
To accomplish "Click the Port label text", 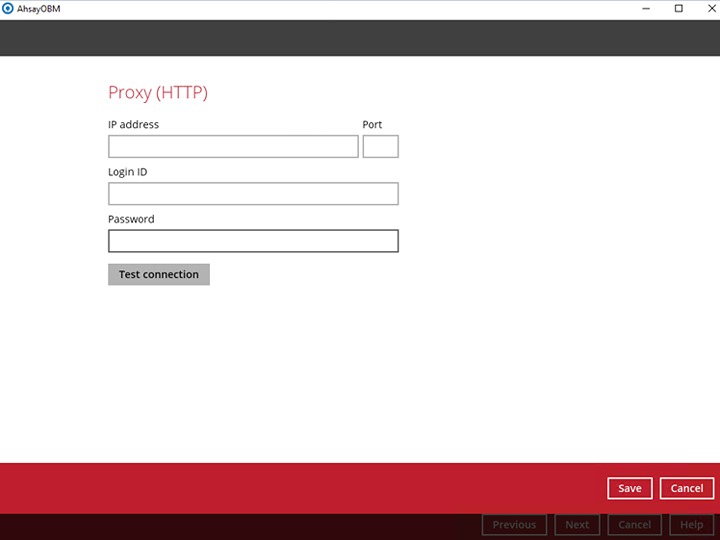I will click(372, 125).
